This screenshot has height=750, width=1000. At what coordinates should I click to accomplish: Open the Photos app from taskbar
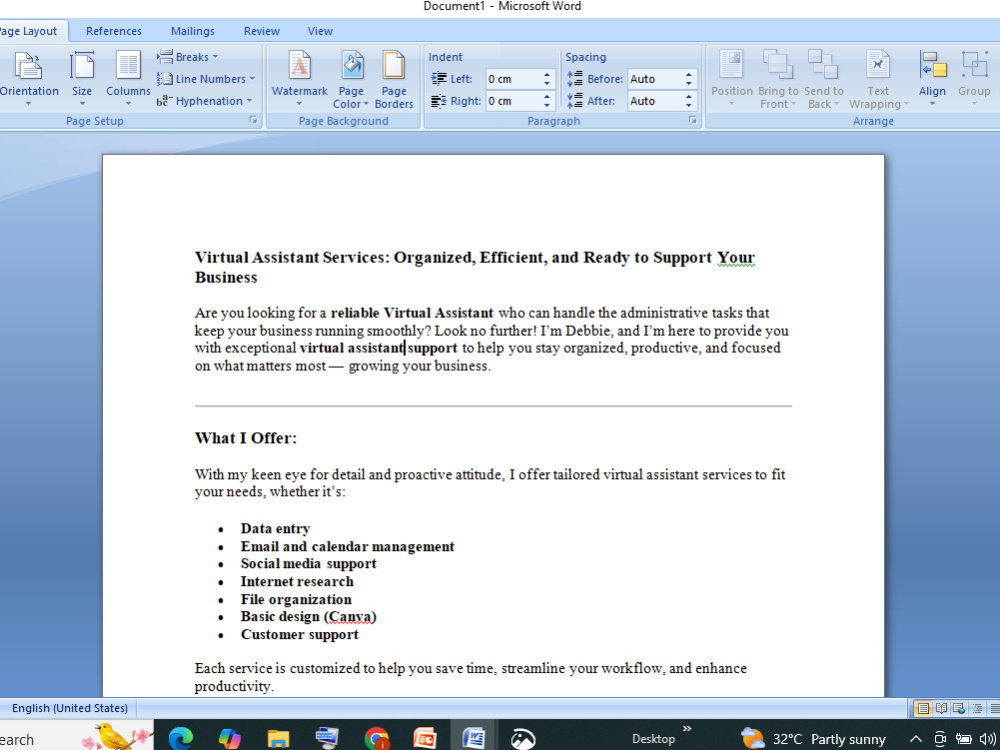coord(523,738)
